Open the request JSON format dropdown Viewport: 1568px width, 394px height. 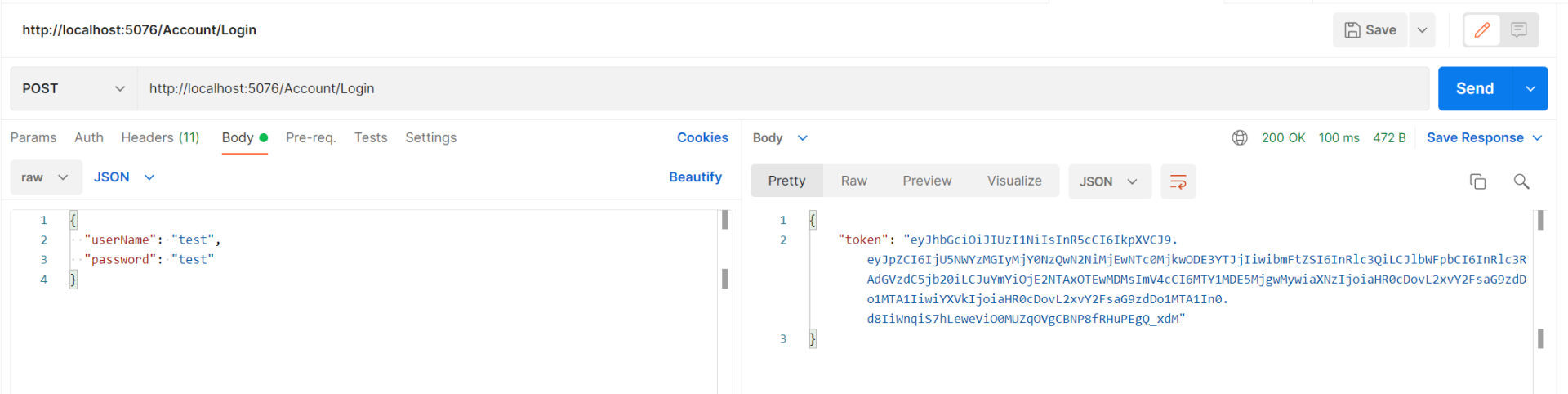pyautogui.click(x=124, y=177)
